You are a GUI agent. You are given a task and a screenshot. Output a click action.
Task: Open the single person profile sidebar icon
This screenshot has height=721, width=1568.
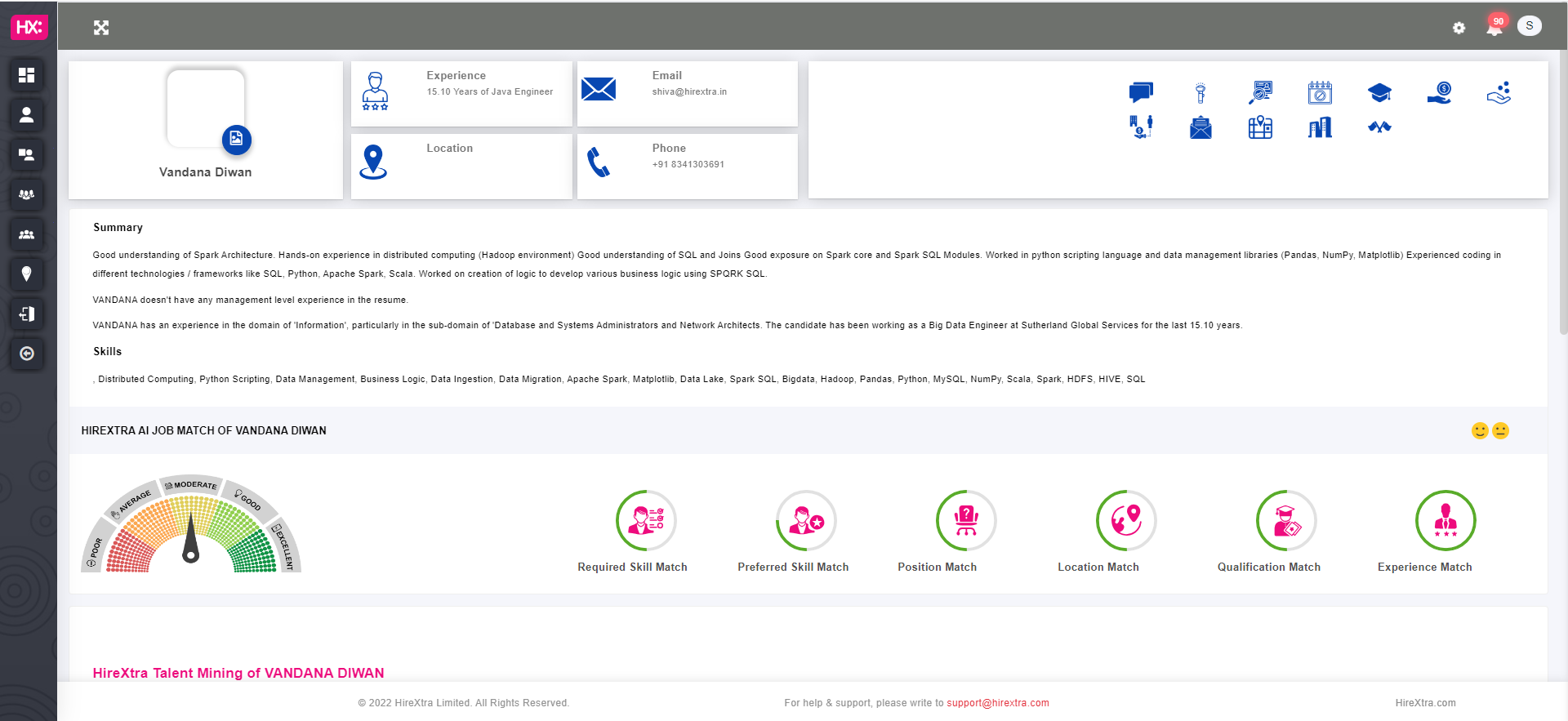(27, 115)
